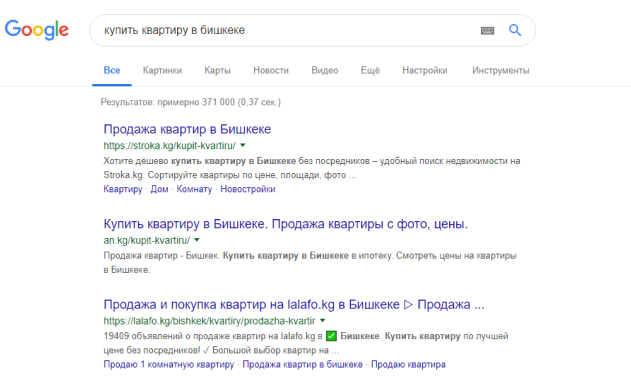Open the Дом sitelink
The width and height of the screenshot is (631, 383).
tap(159, 189)
